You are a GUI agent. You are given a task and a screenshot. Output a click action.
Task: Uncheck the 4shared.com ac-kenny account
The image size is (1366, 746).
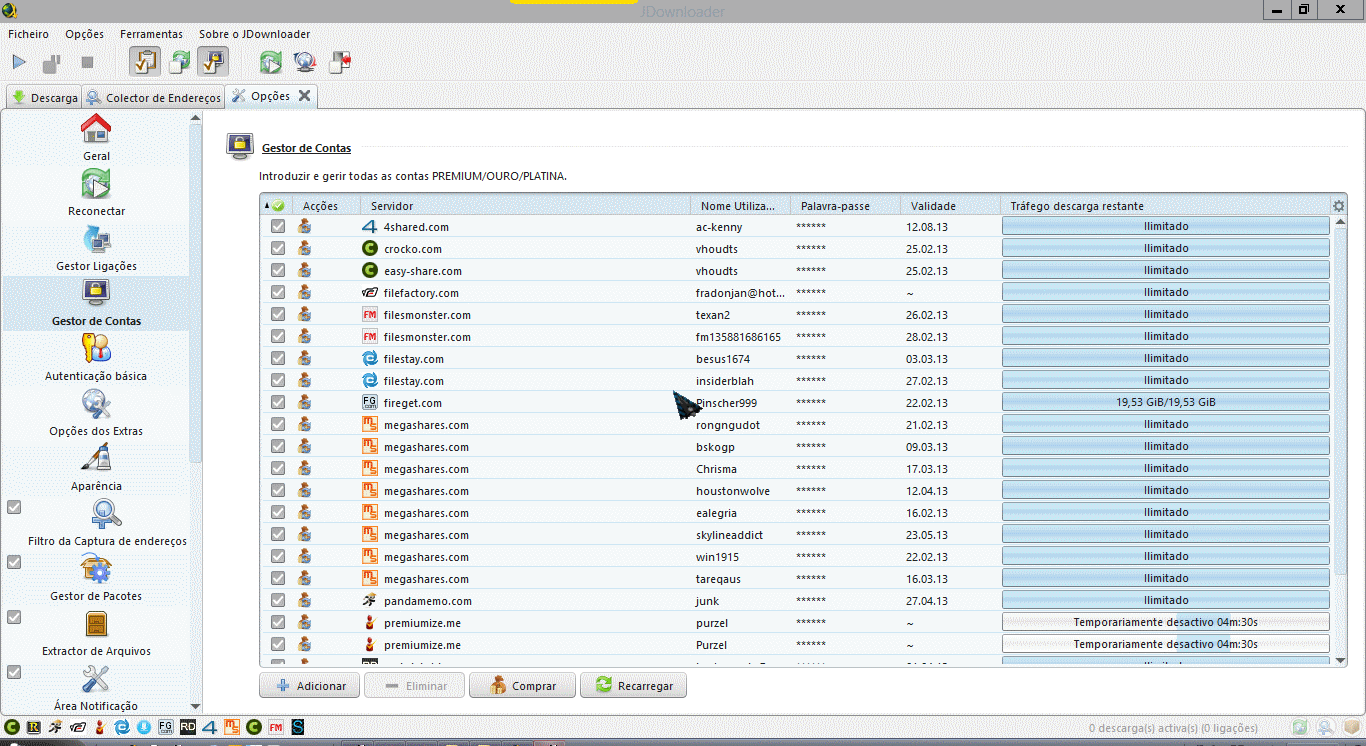278,227
